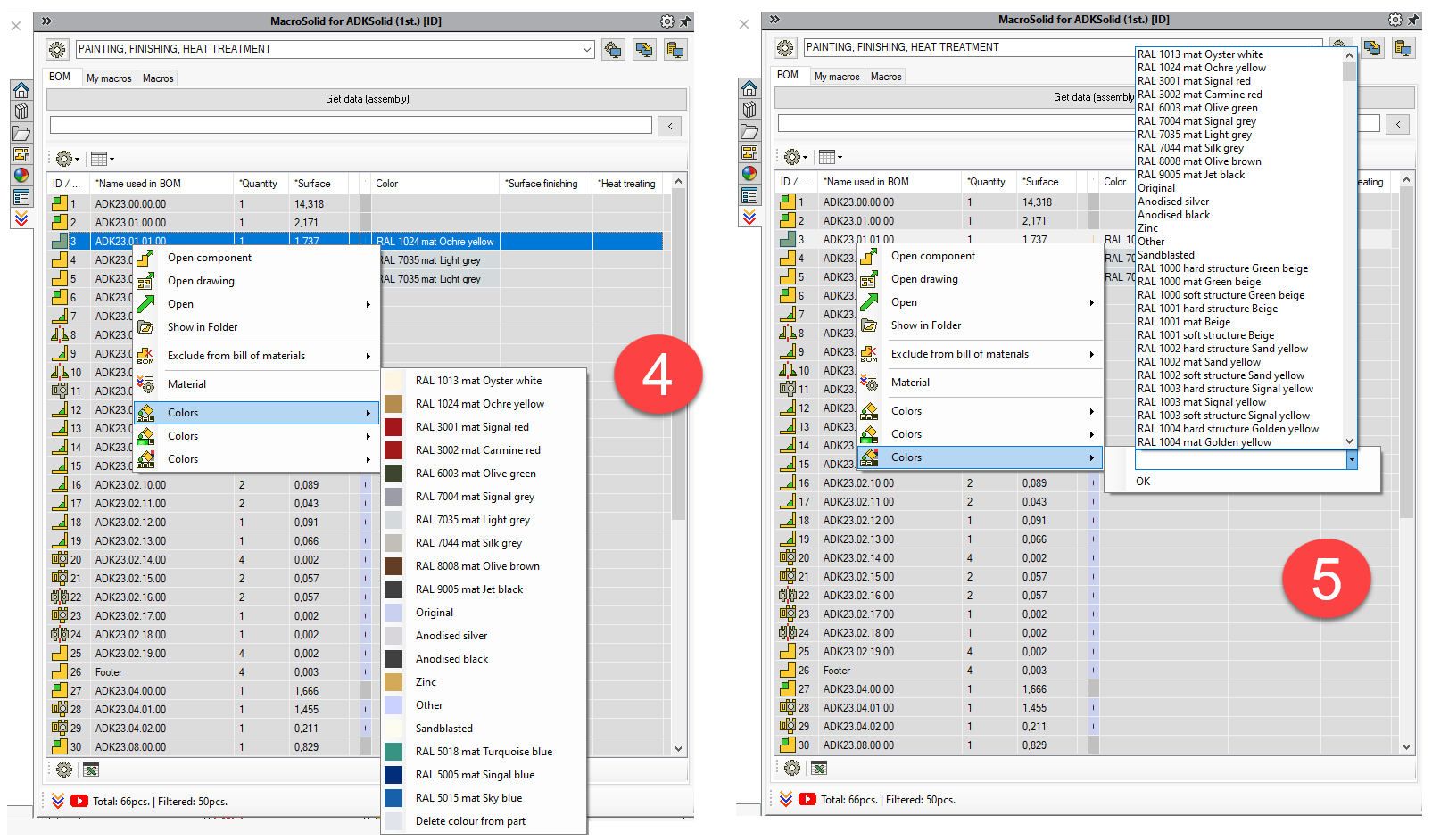Click the Excel export icon below left table
The image size is (1432, 840).
[x=91, y=770]
